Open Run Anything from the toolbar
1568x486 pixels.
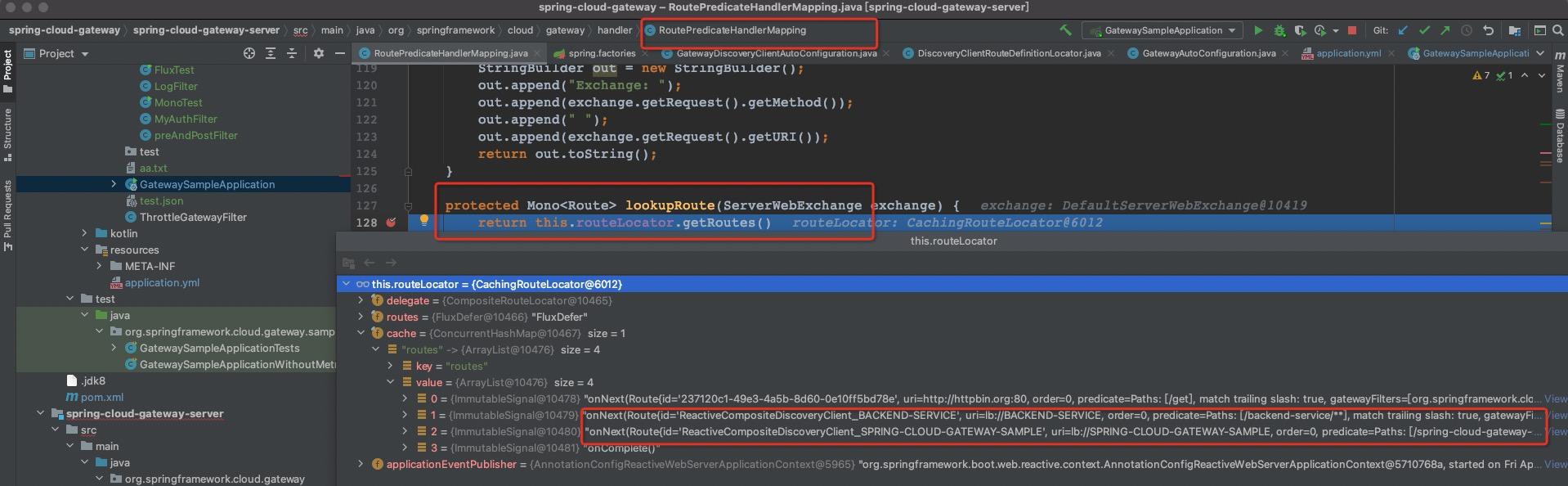click(1539, 30)
